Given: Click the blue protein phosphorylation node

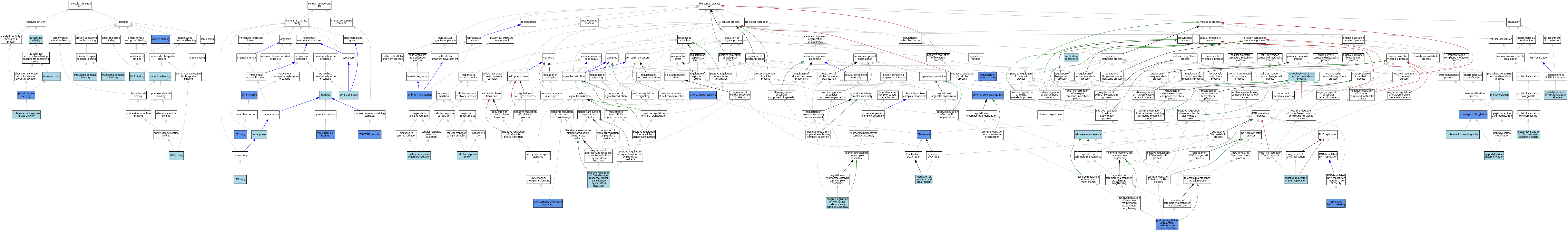Looking at the screenshot, I should [1473, 115].
